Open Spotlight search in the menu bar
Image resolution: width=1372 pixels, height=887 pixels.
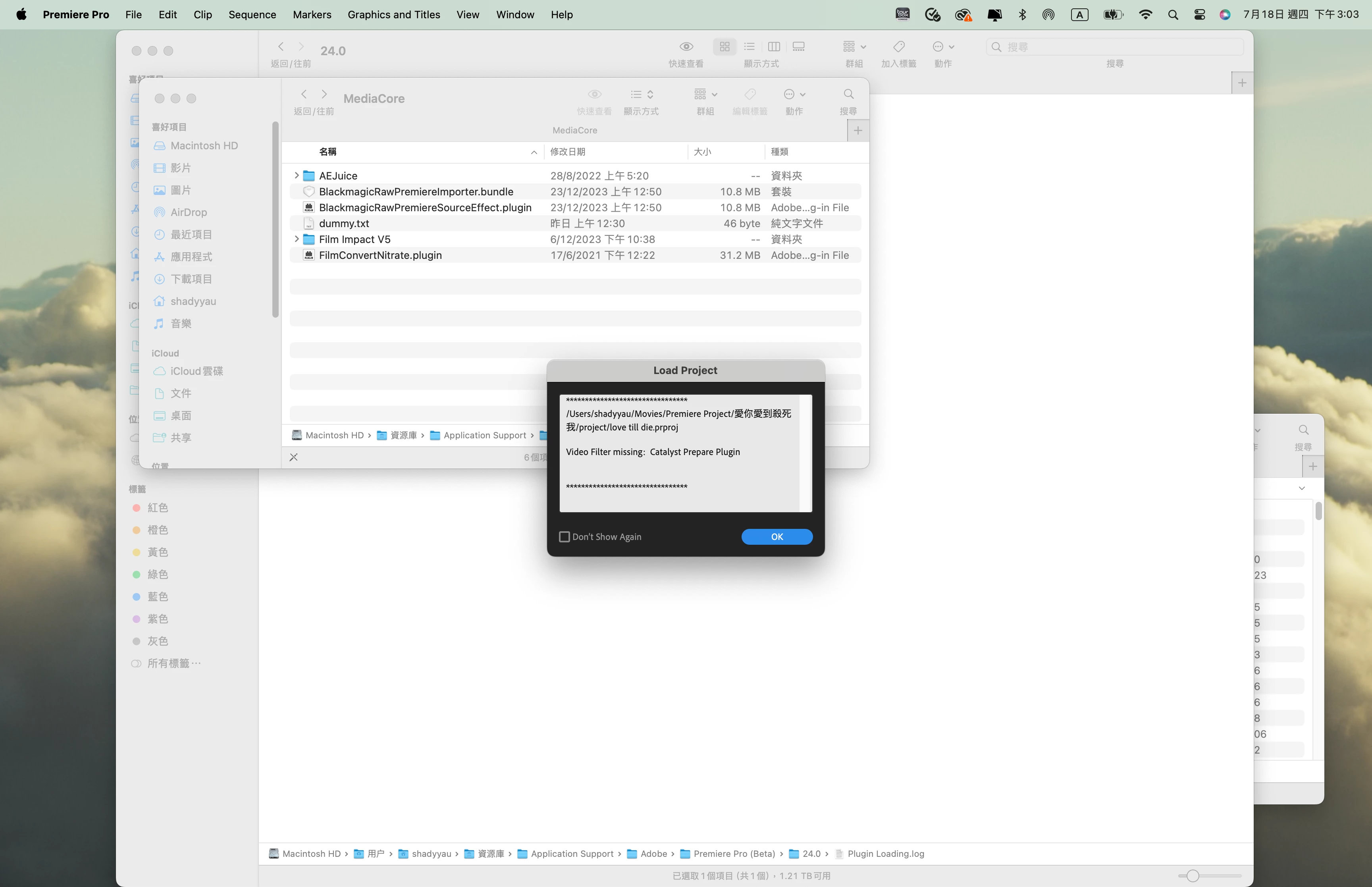click(x=1173, y=15)
